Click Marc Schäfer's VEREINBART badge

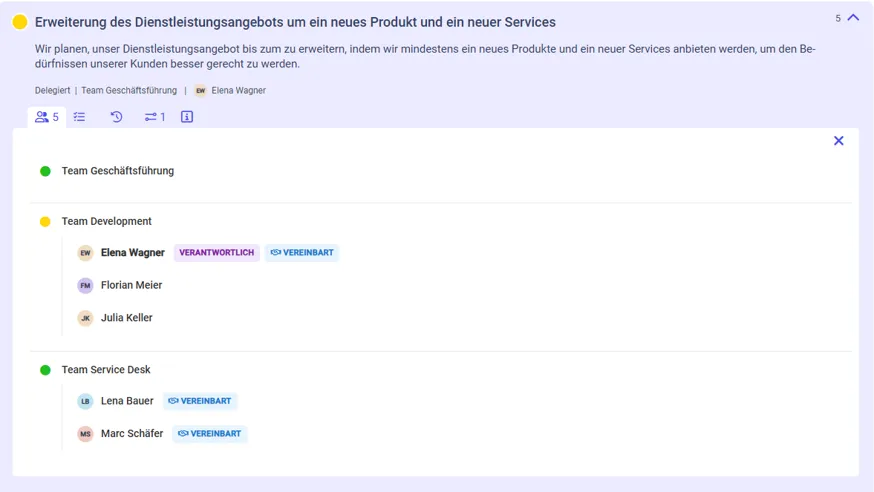[x=210, y=433]
